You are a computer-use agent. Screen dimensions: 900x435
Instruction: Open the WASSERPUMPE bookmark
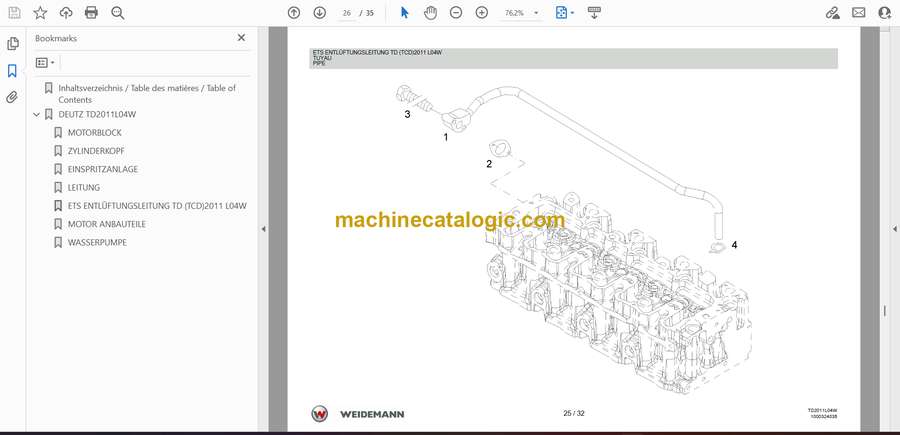(x=96, y=242)
